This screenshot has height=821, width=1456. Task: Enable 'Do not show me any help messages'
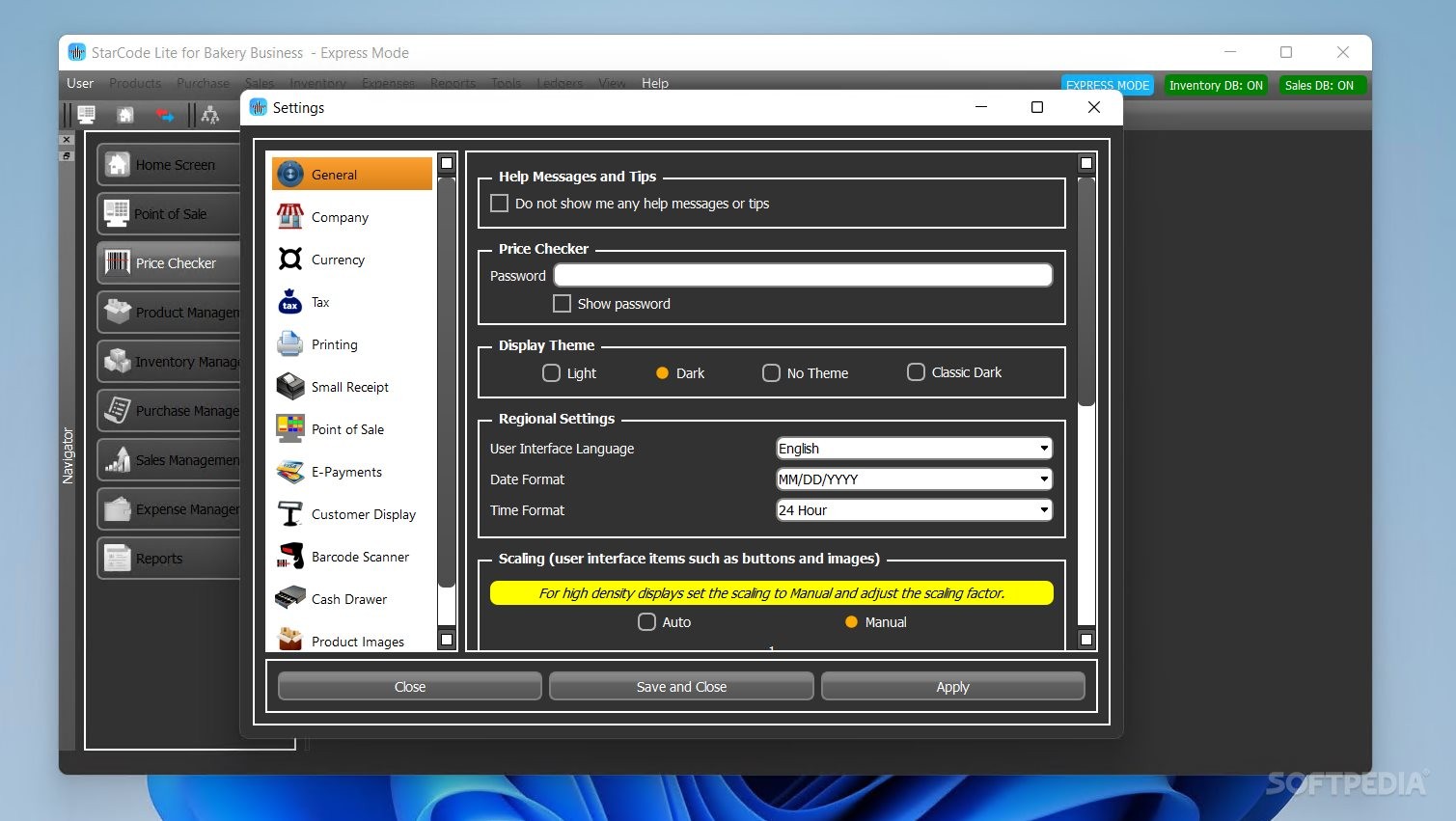[x=499, y=204]
